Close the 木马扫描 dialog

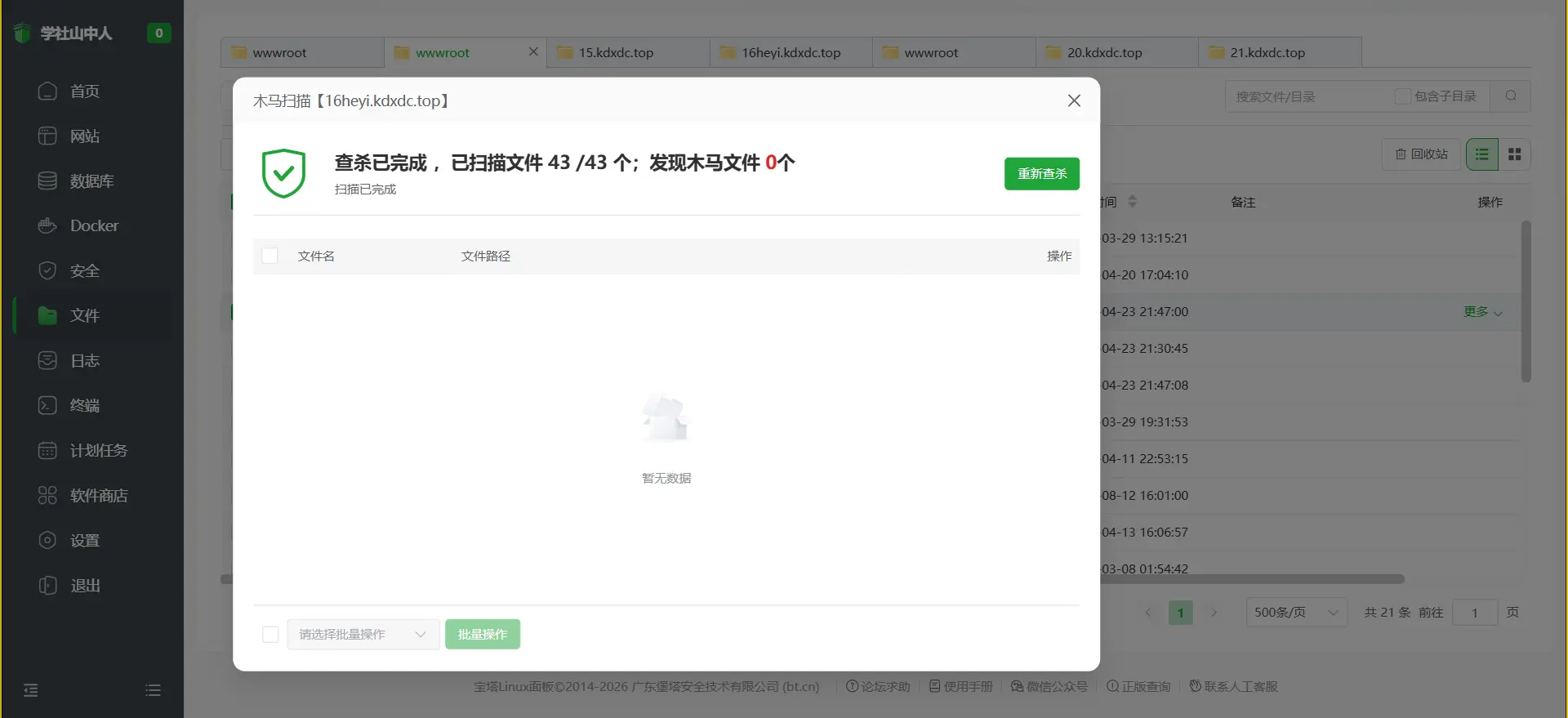[x=1074, y=100]
